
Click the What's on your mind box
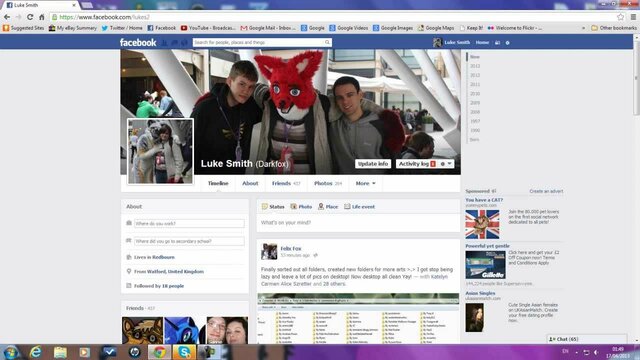point(358,223)
